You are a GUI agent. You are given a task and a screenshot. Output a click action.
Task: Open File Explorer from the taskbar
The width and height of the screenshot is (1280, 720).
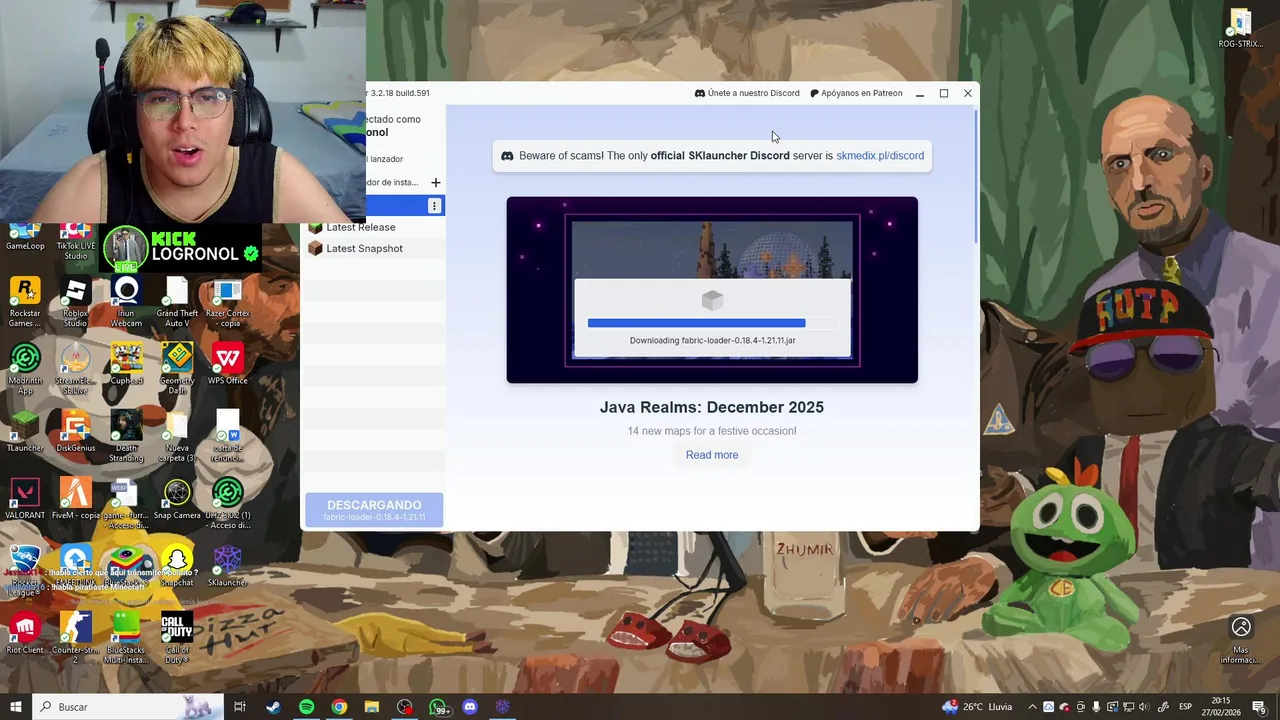coord(372,707)
